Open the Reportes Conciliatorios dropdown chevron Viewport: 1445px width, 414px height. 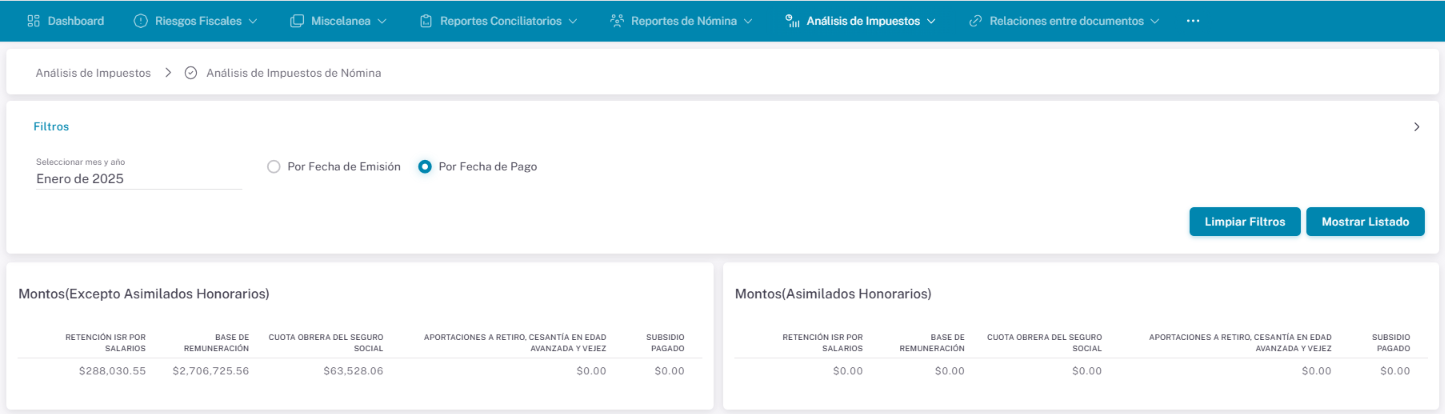tap(573, 21)
